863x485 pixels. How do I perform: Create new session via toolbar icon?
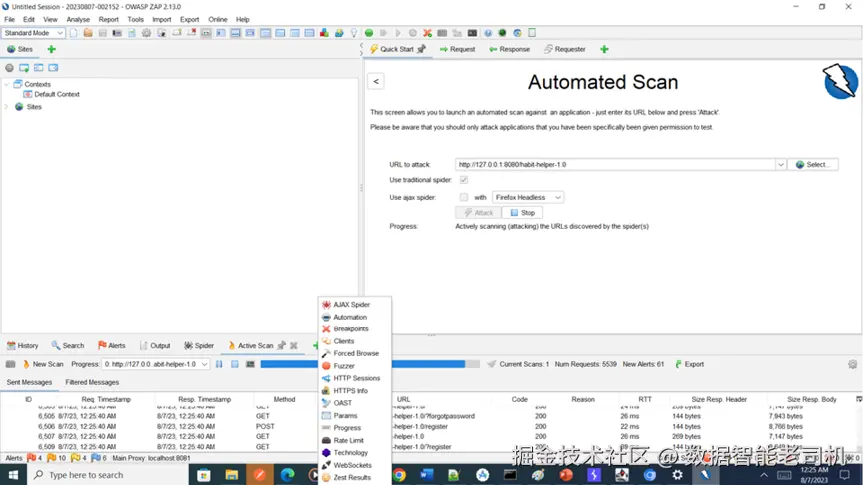coord(74,33)
